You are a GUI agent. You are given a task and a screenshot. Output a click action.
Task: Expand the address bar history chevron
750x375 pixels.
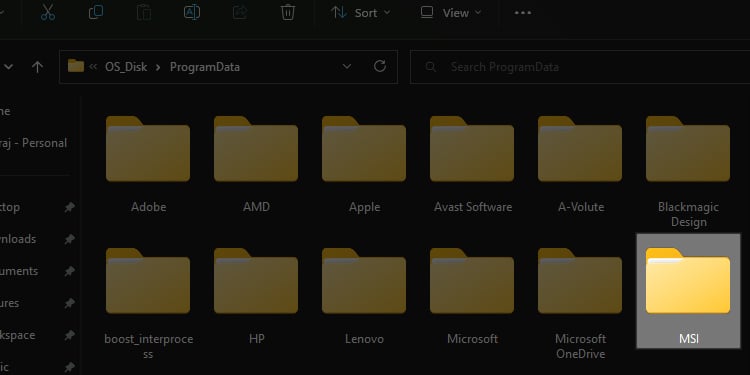click(x=347, y=66)
